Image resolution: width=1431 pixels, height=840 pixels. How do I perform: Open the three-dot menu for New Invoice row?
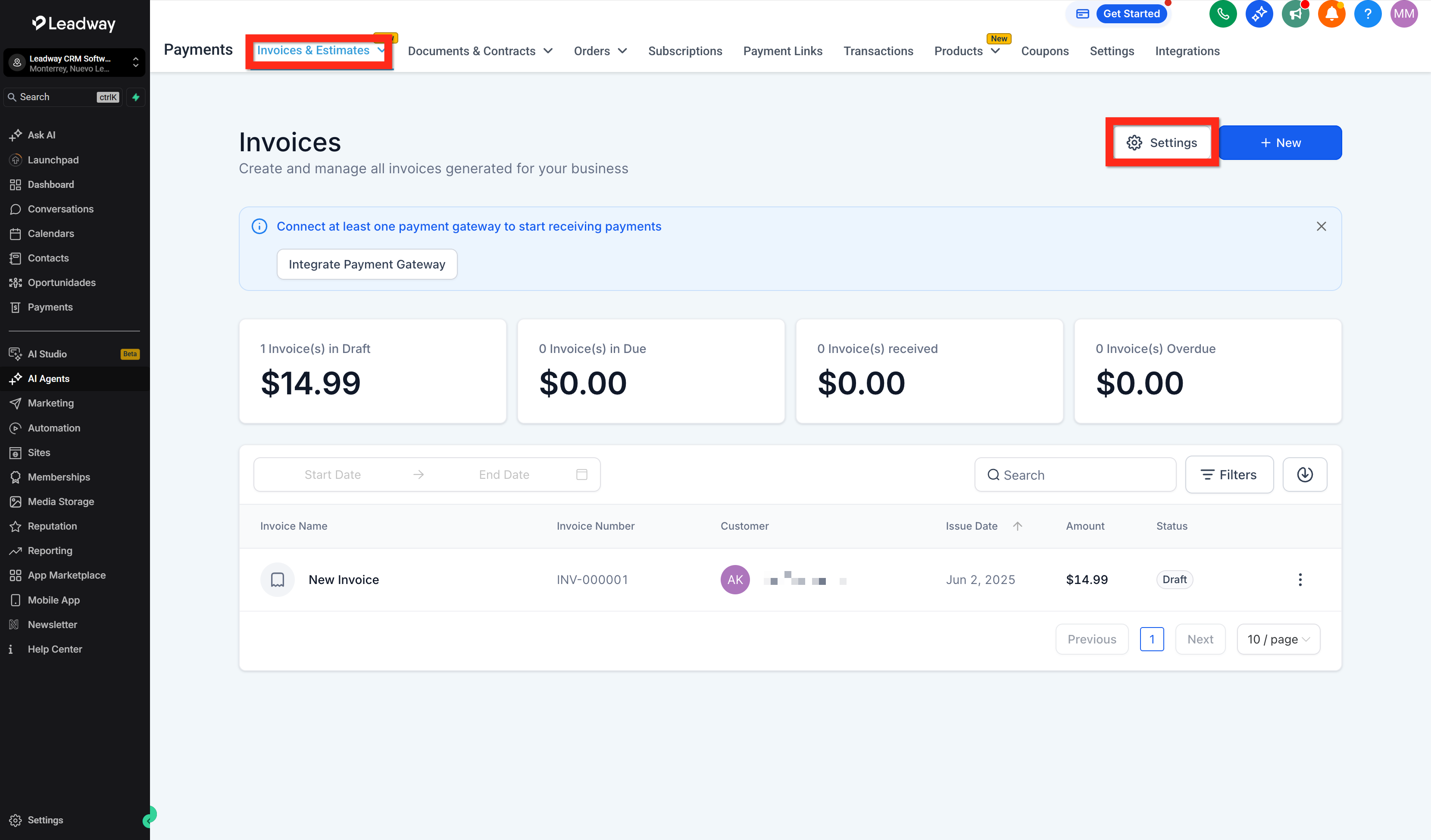pos(1300,579)
